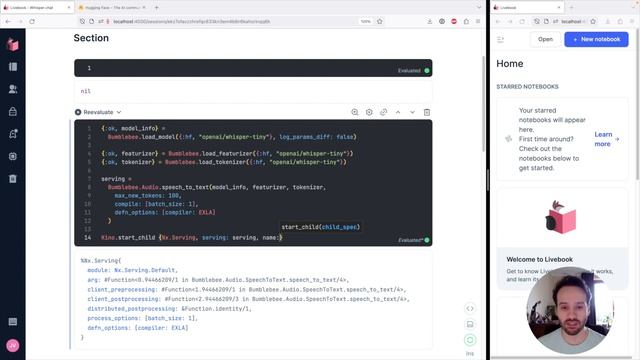List all tabs chevron in left browser

tap(478, 7)
